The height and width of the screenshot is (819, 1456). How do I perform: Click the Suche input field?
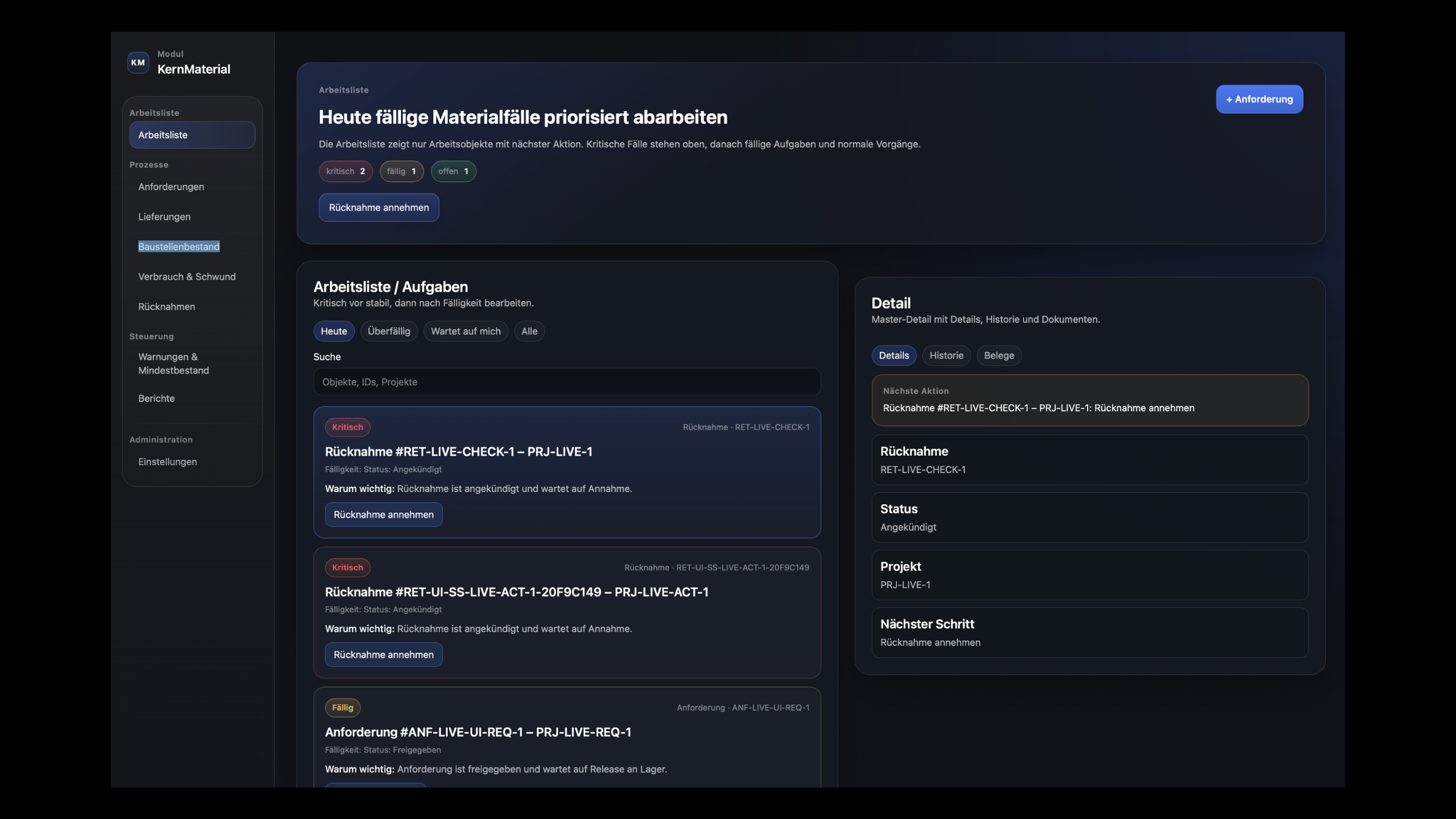click(566, 382)
